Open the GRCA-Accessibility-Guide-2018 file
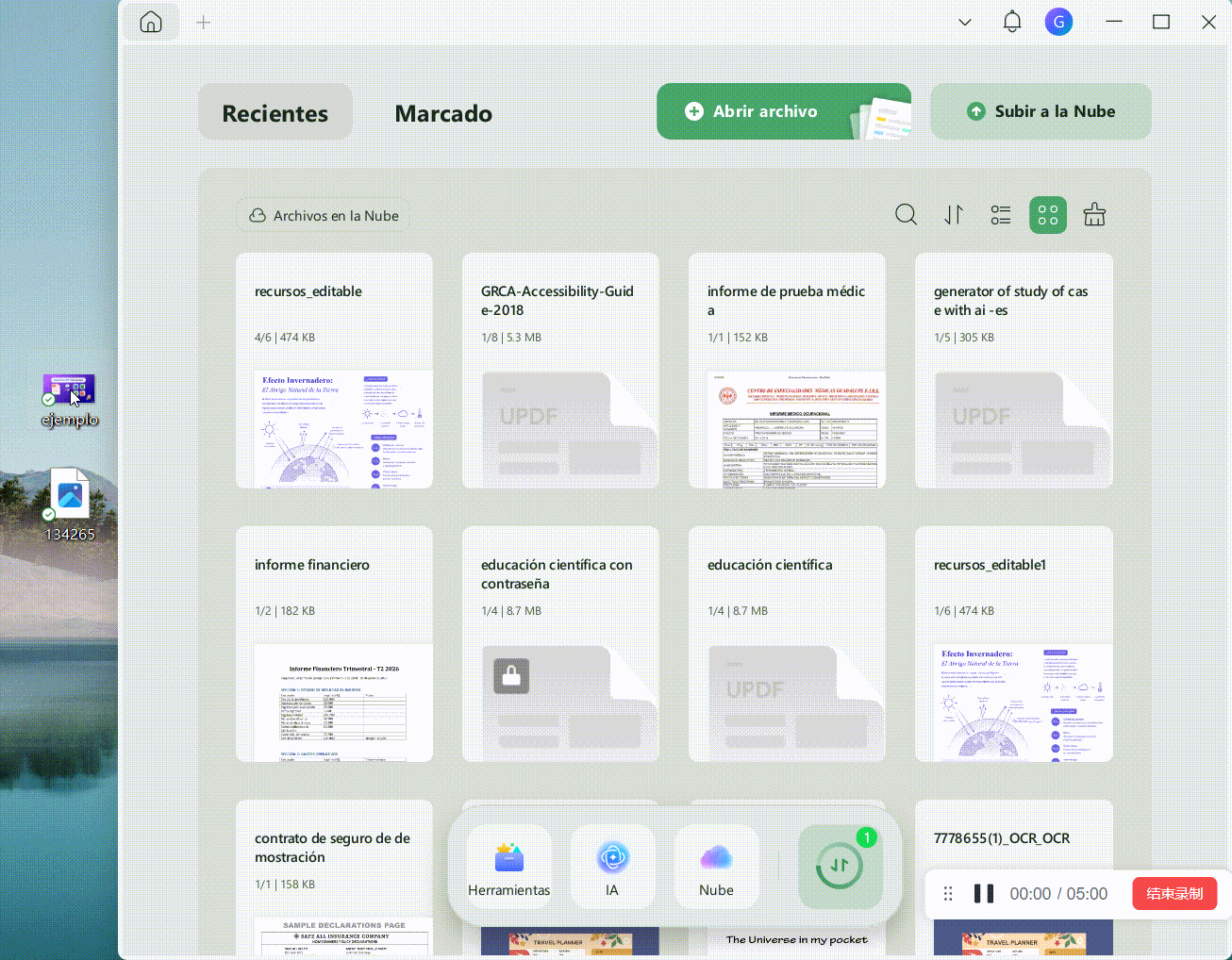This screenshot has width=1232, height=960. pyautogui.click(x=561, y=371)
